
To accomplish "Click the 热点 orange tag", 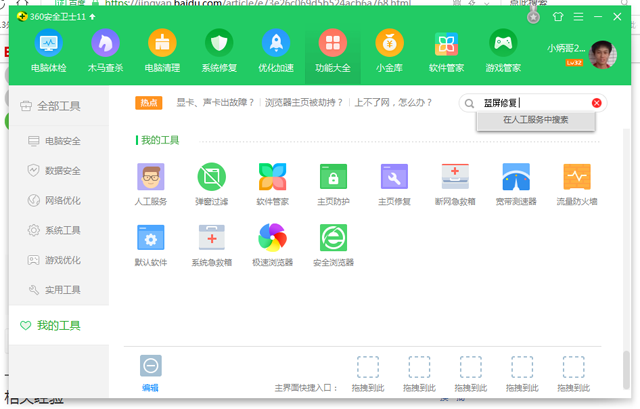I will point(149,103).
